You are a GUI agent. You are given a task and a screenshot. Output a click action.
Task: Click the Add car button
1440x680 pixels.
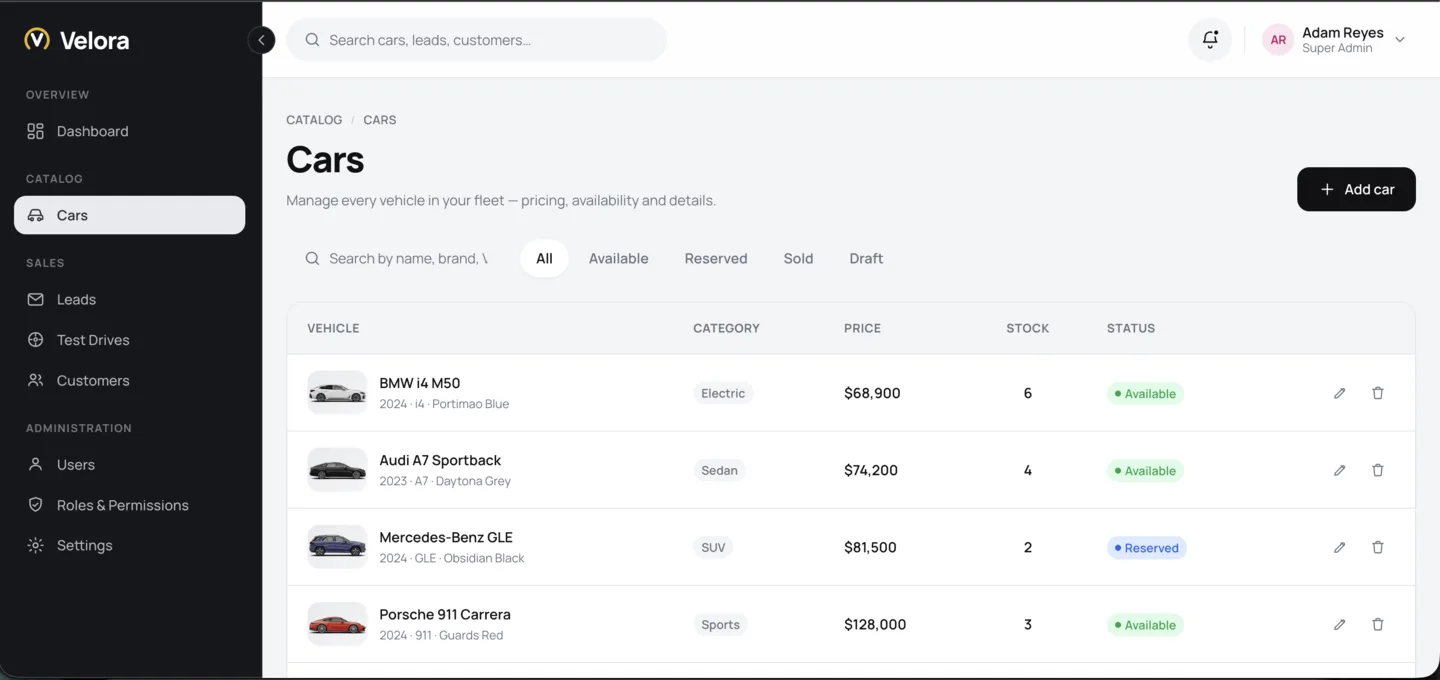coord(1356,189)
